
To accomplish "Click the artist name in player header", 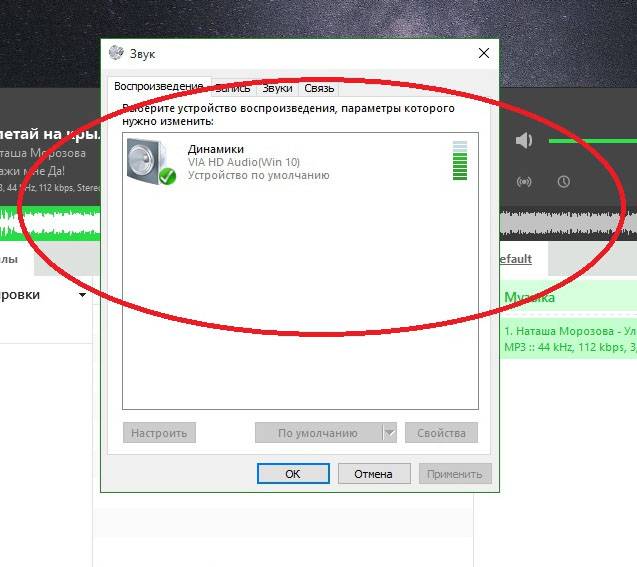I will point(43,153).
